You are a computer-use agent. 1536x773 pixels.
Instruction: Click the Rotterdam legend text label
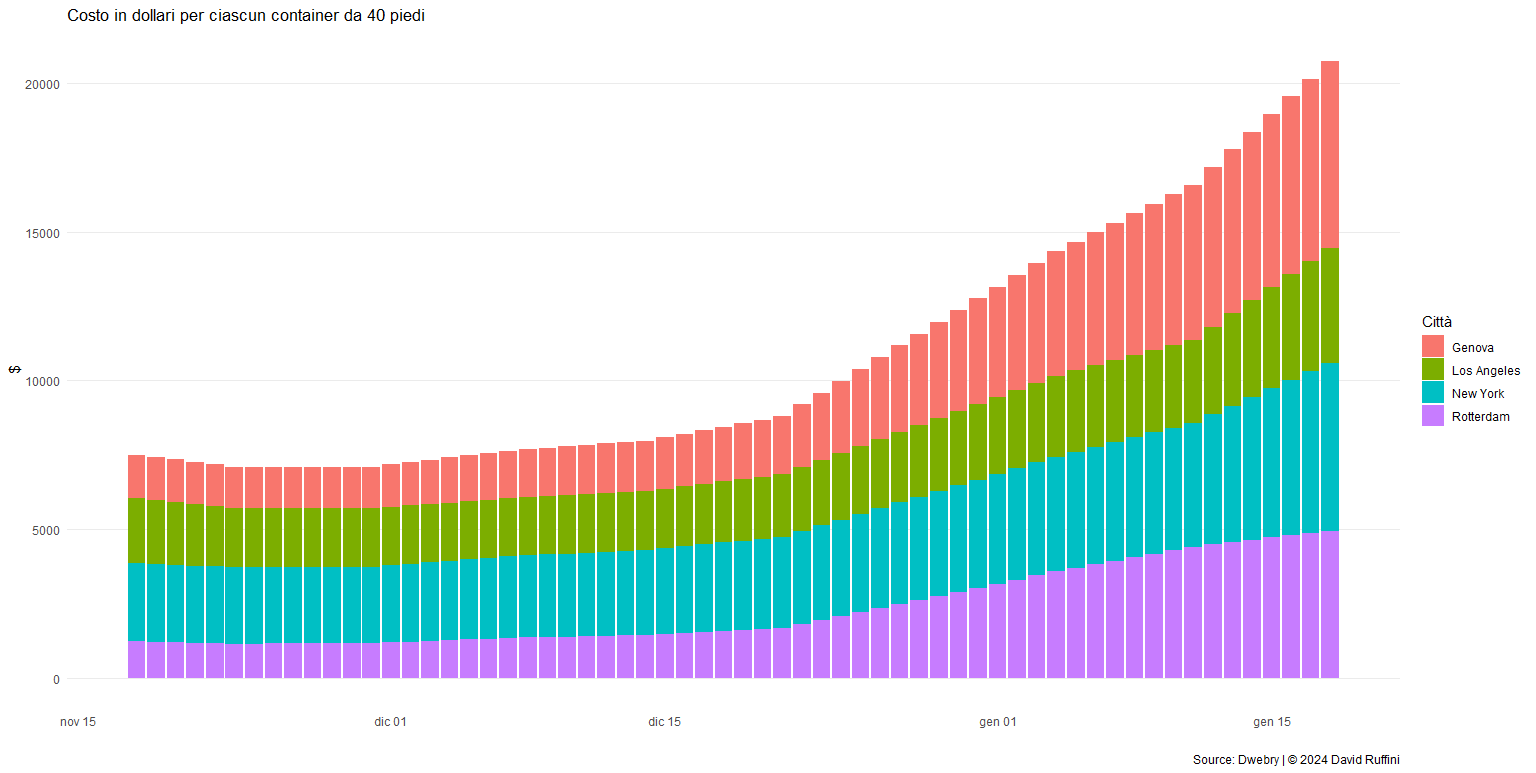1481,417
